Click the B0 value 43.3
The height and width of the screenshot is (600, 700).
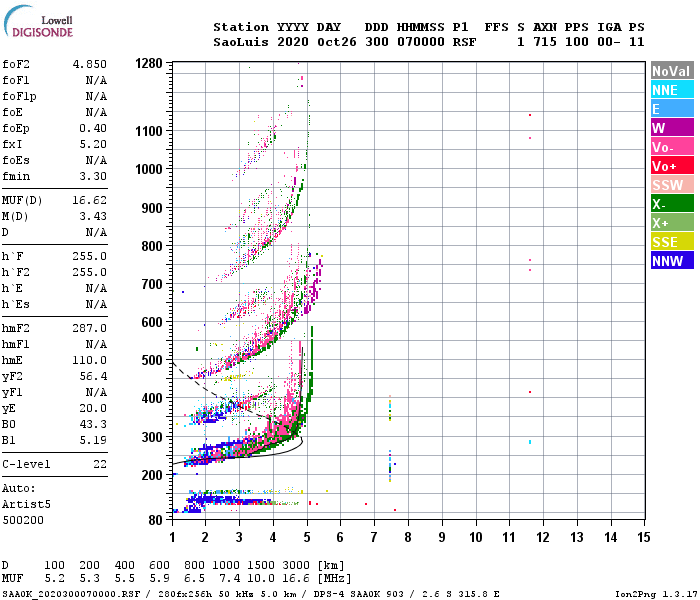coord(93,425)
